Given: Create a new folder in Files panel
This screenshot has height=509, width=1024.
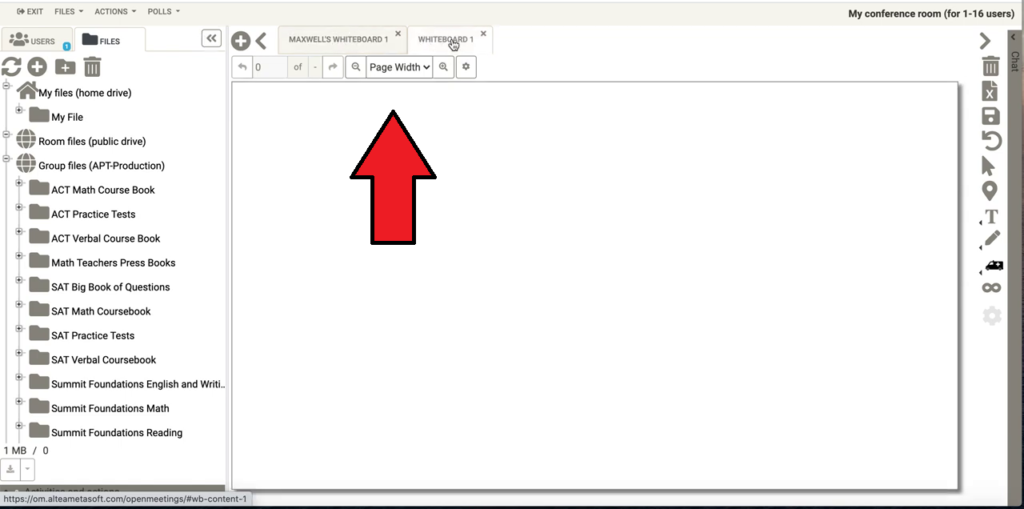Looking at the screenshot, I should 65,67.
